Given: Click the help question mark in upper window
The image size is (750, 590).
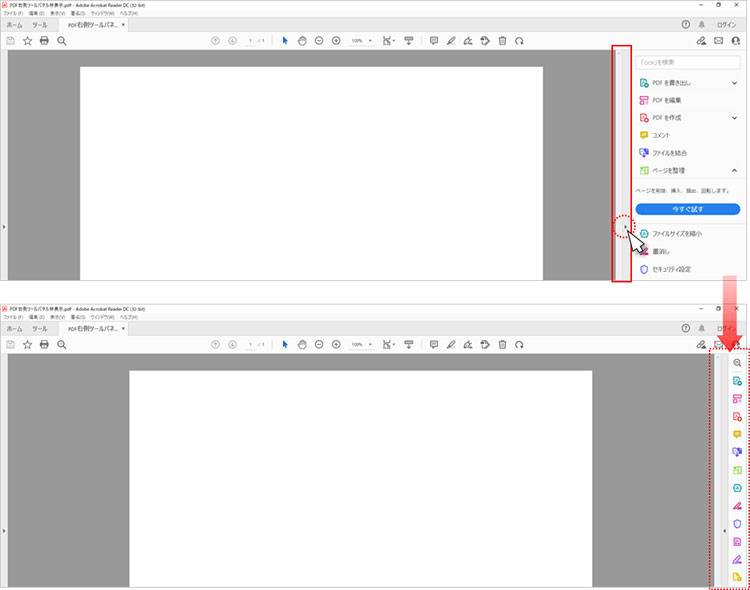Looking at the screenshot, I should pyautogui.click(x=686, y=23).
